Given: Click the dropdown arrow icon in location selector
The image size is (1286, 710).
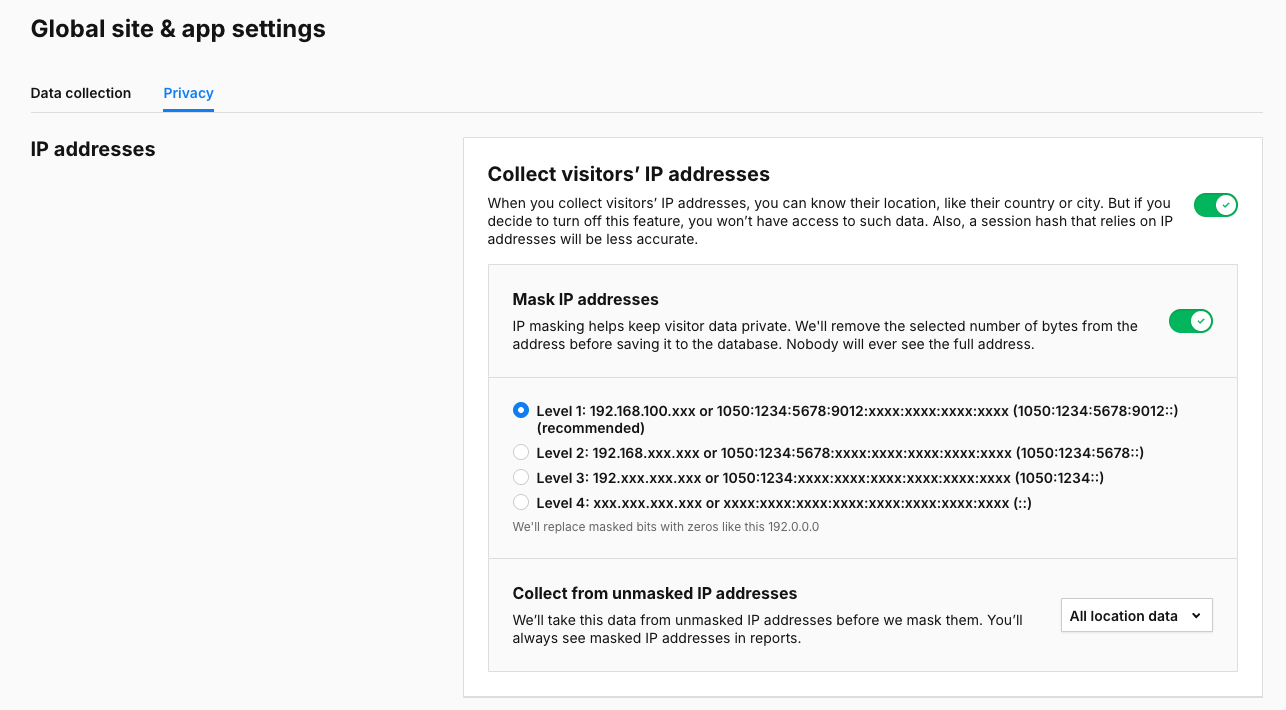Looking at the screenshot, I should coord(1197,615).
